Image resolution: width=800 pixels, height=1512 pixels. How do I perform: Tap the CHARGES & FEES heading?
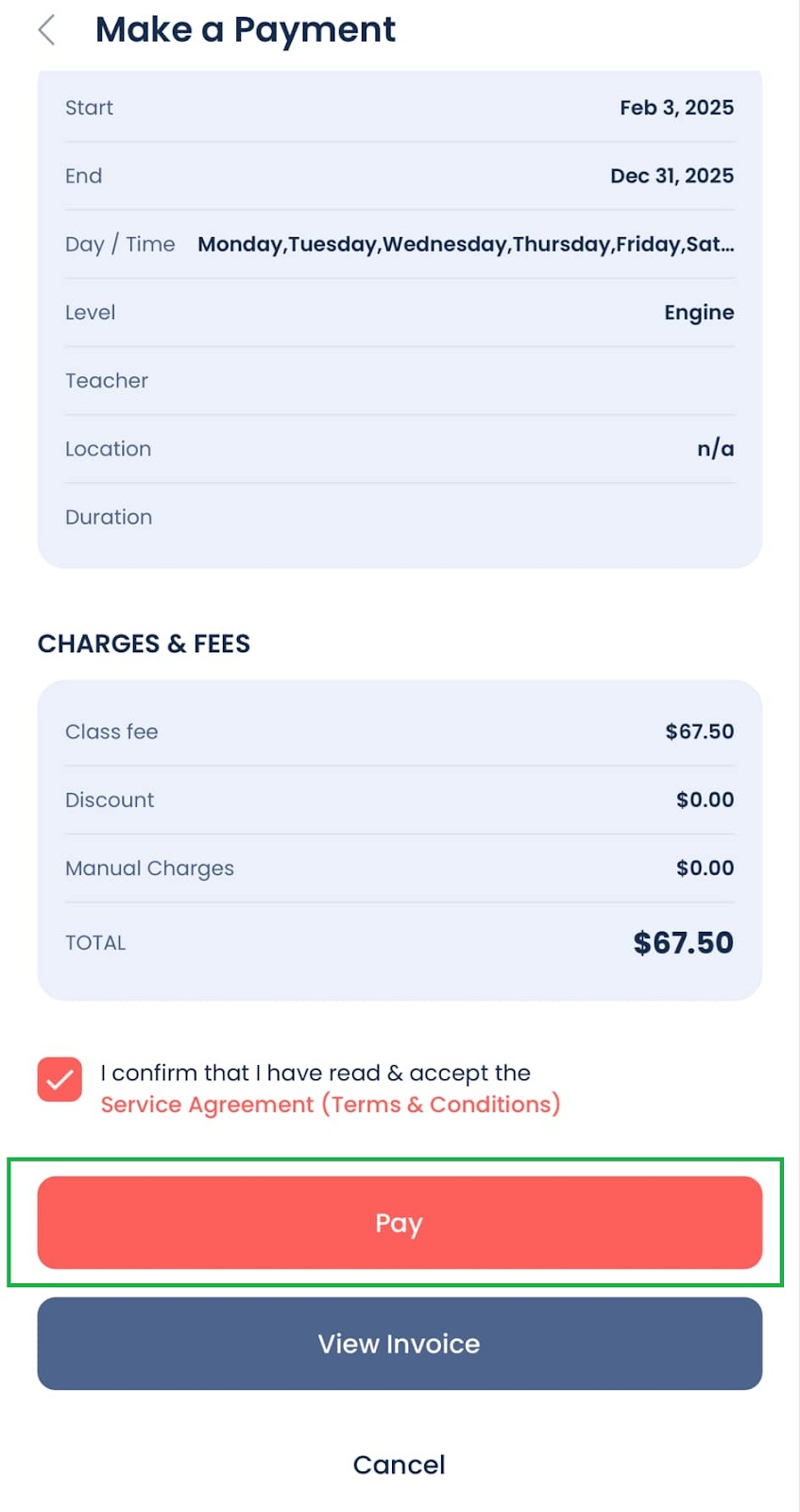point(144,644)
